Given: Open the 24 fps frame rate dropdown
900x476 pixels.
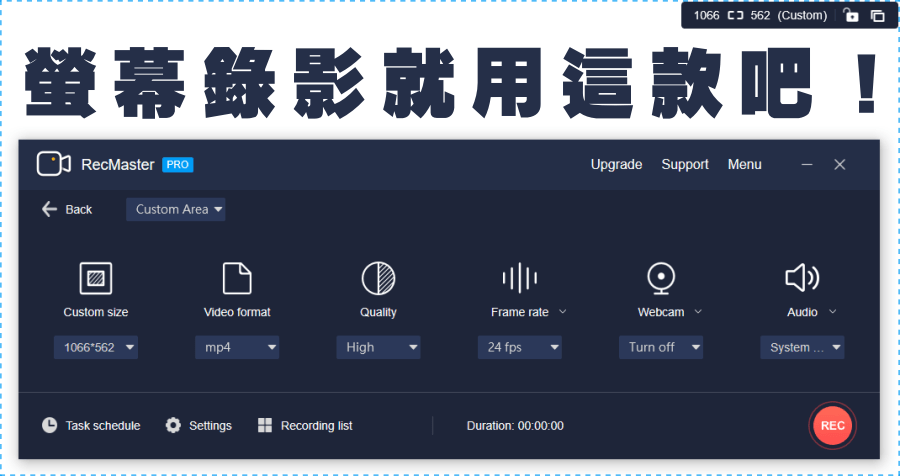Looking at the screenshot, I should tap(519, 347).
